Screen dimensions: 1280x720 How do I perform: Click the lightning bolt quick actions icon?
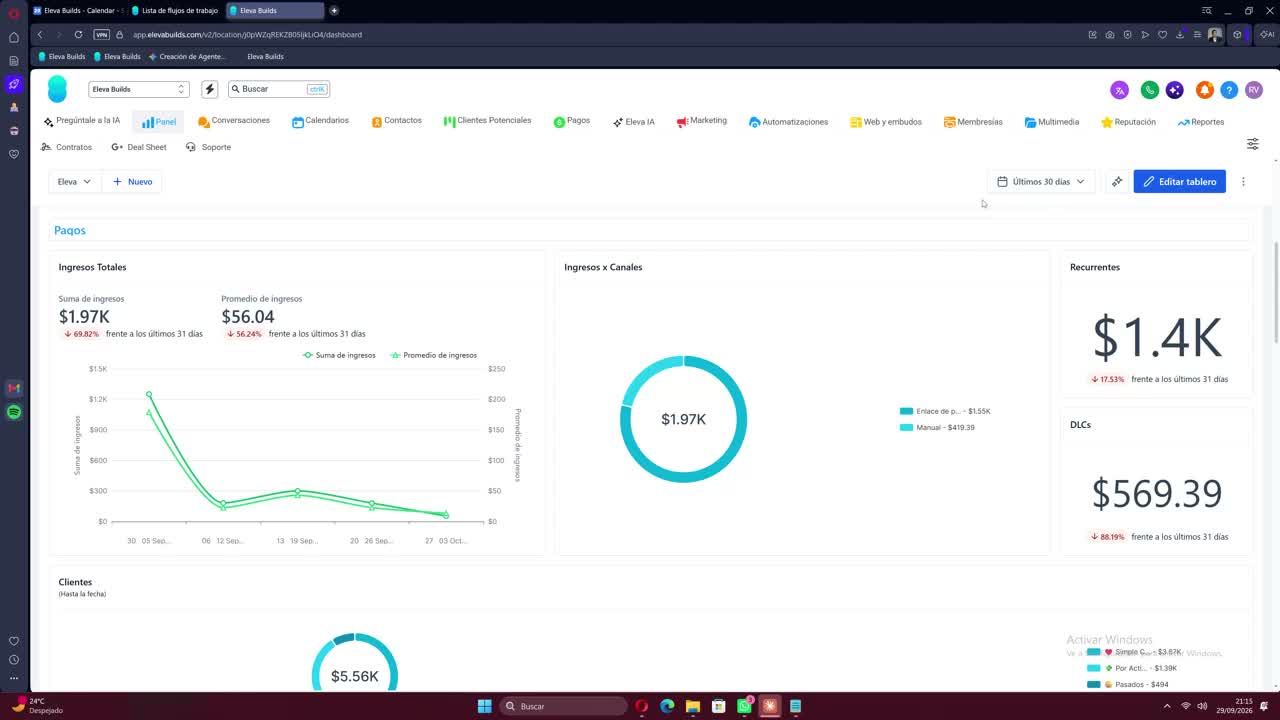[210, 89]
